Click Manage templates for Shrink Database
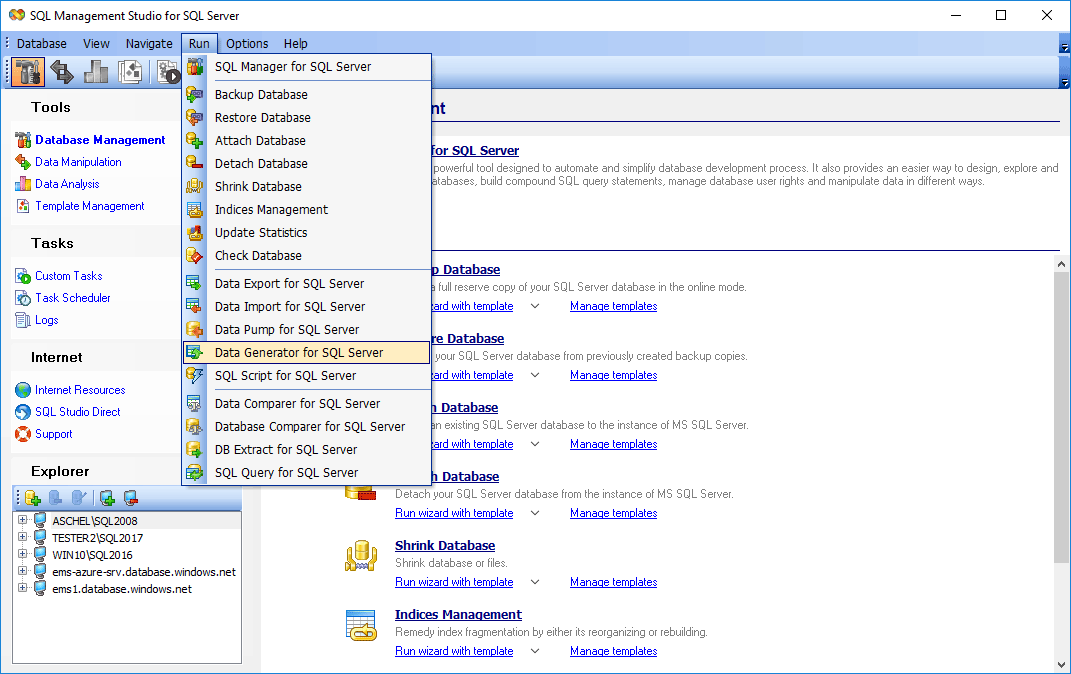This screenshot has width=1071, height=674. pyautogui.click(x=613, y=582)
